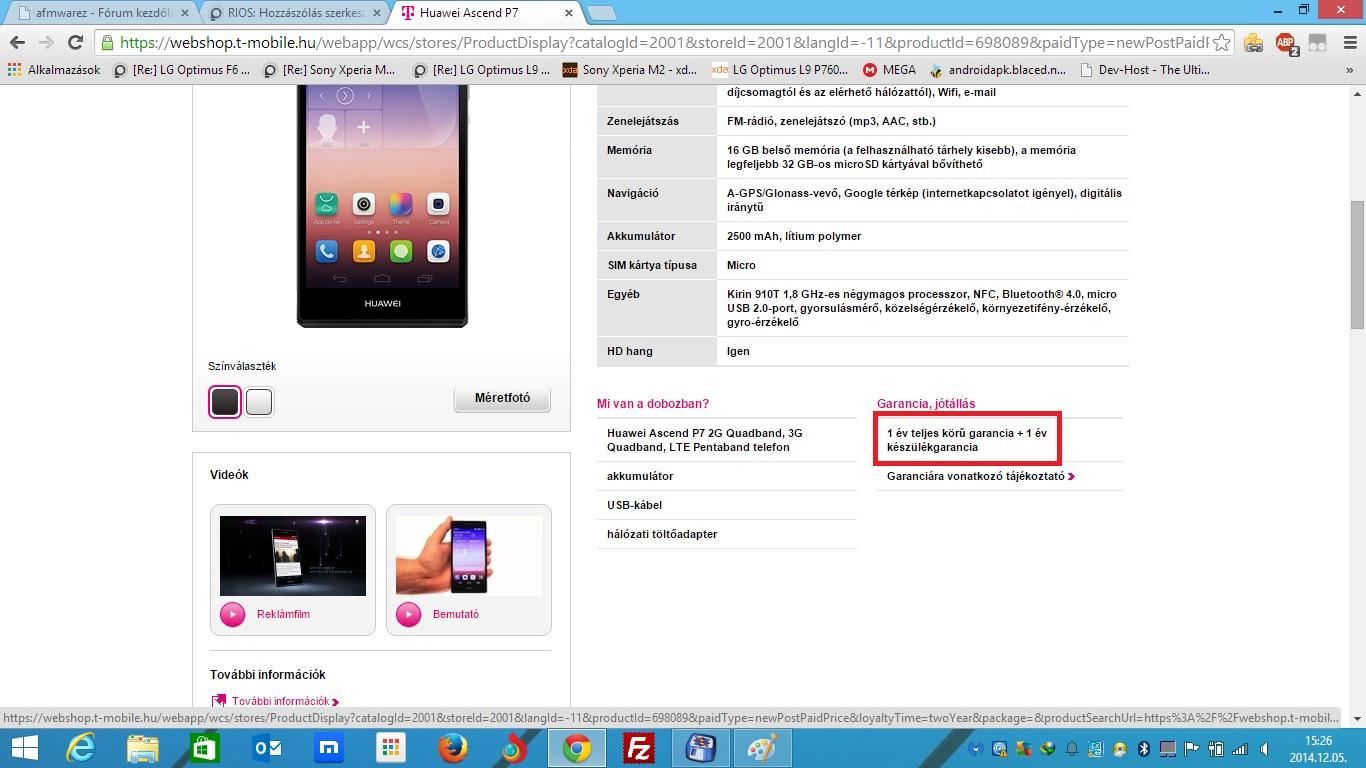Click the SSL padlock in address bar
This screenshot has width=1366, height=768.
[x=108, y=43]
